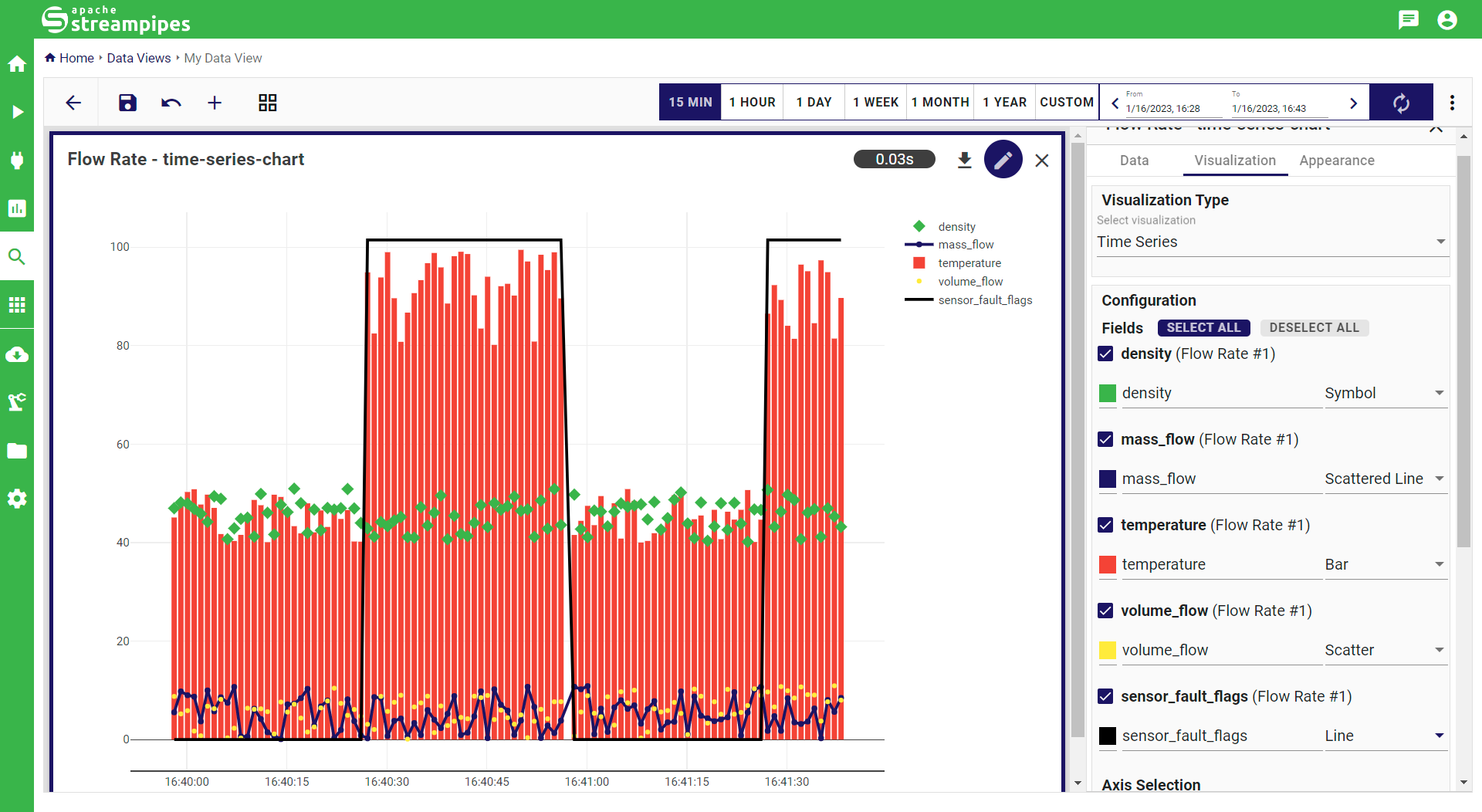Open the temperature Bar style dropdown
Screen dimensions: 1482x812
pyautogui.click(x=1385, y=564)
